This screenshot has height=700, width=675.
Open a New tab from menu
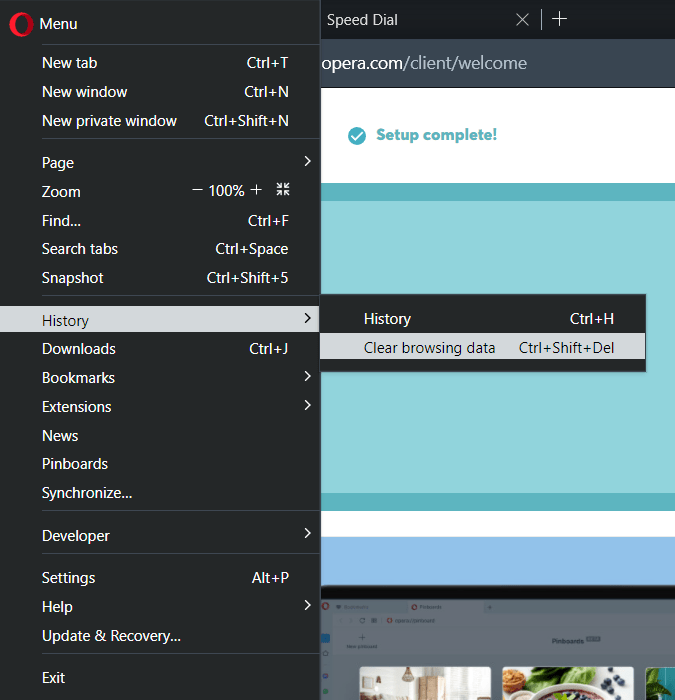pos(160,63)
